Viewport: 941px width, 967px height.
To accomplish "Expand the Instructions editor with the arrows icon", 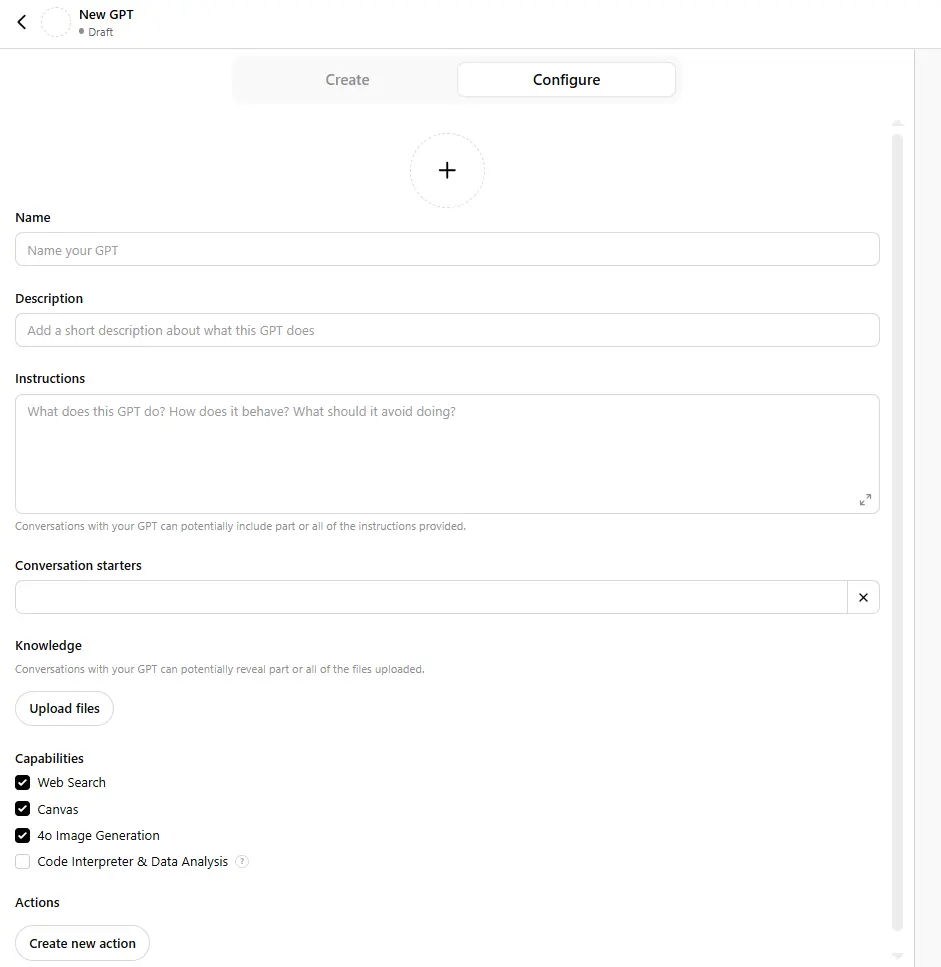I will coord(865,500).
